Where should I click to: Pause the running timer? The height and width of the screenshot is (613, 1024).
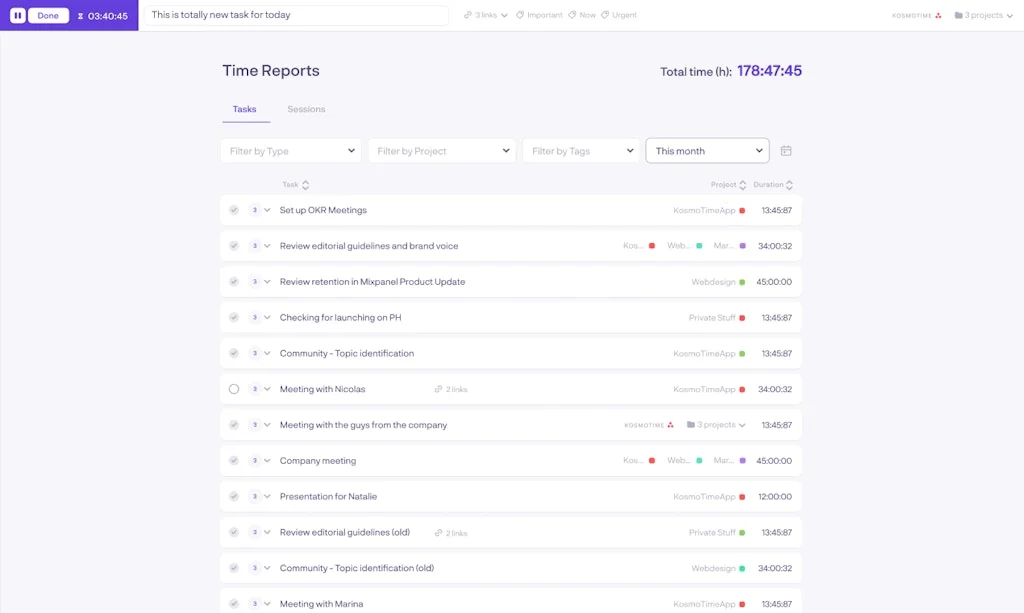[x=17, y=16]
